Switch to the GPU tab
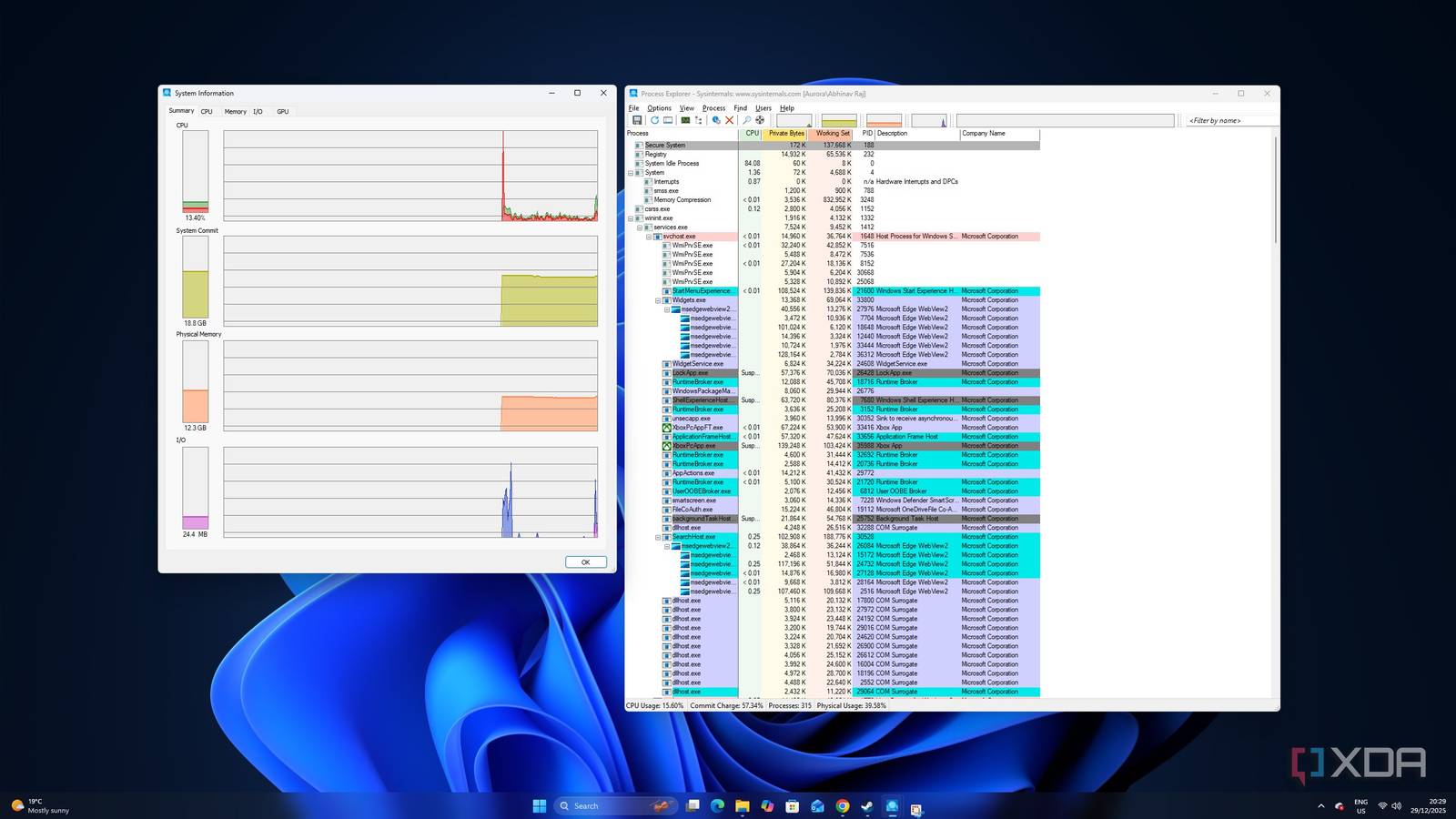Screen dimensions: 1456x819 [x=283, y=111]
